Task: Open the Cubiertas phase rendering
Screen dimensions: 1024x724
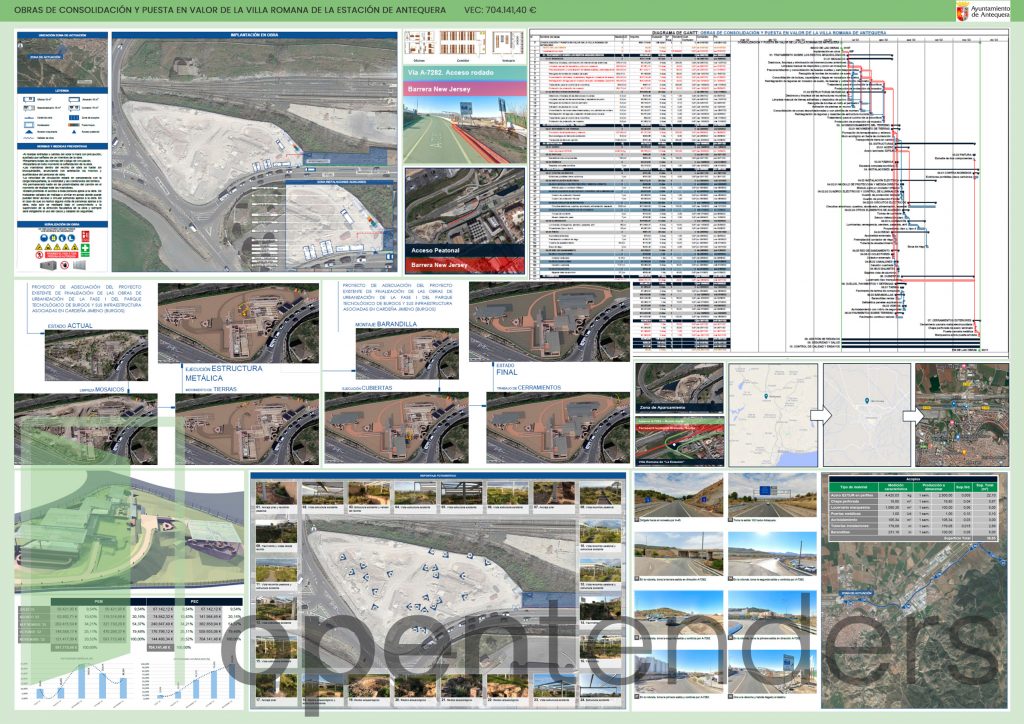Action: (x=396, y=428)
